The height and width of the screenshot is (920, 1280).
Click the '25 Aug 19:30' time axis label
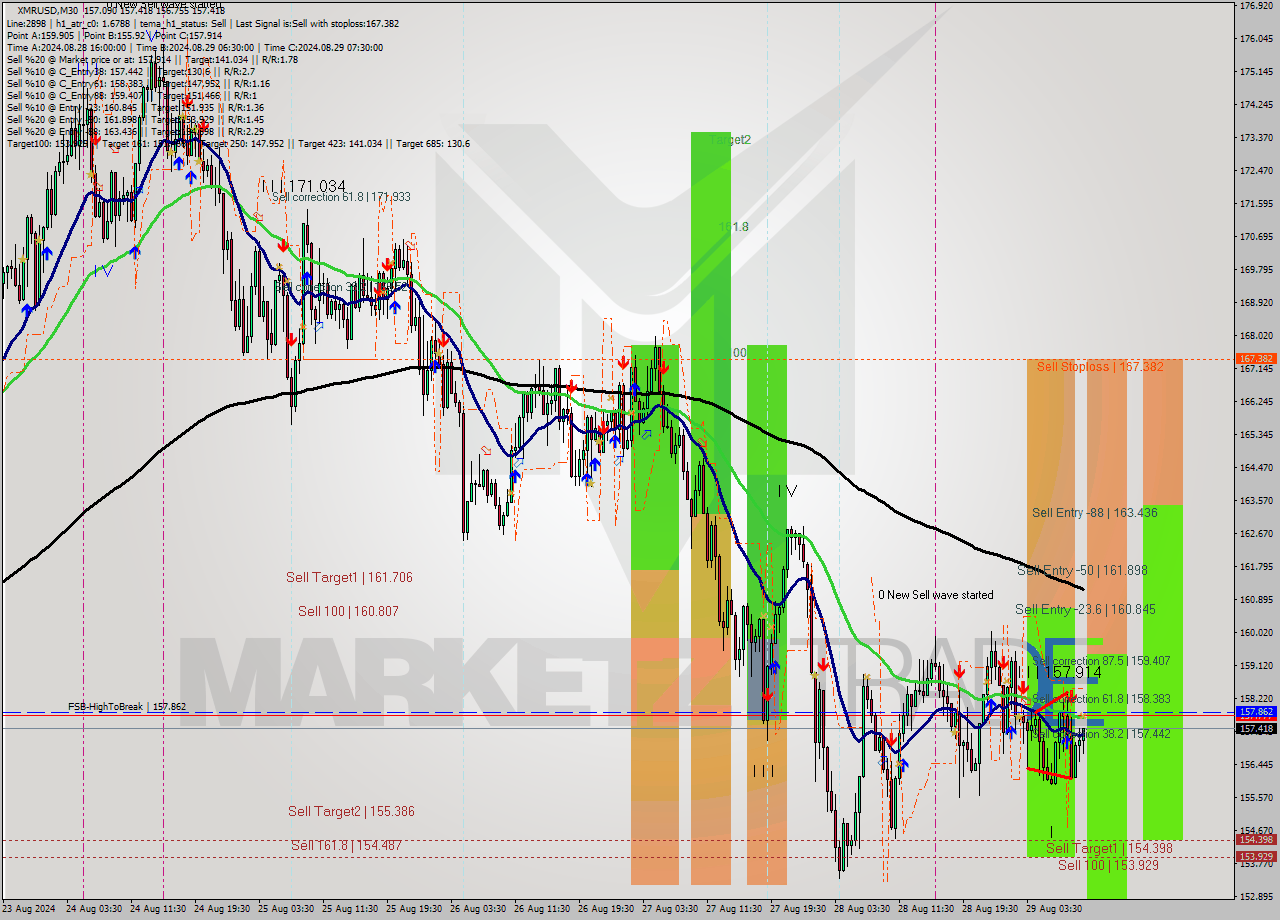[415, 909]
